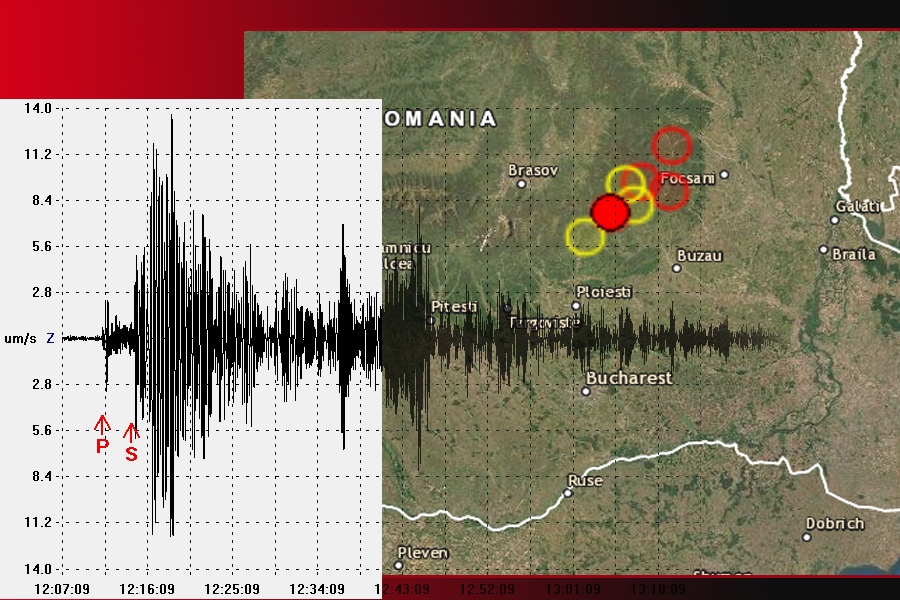Viewport: 900px width, 600px height.
Task: Click the 12:16:09 time axis label
Action: pyautogui.click(x=147, y=588)
